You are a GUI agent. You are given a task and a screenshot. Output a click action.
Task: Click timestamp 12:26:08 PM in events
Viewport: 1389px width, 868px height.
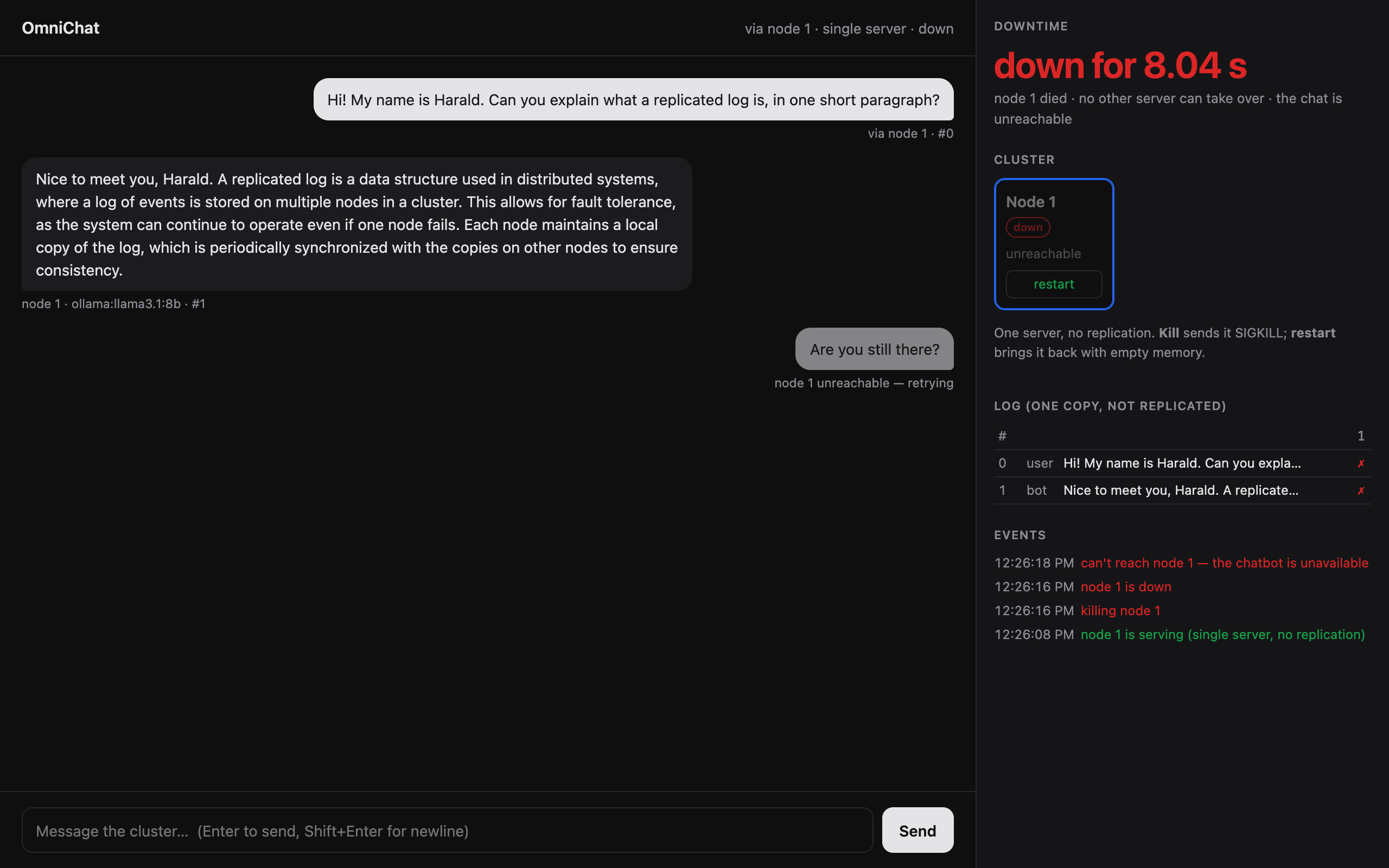[x=1034, y=635]
